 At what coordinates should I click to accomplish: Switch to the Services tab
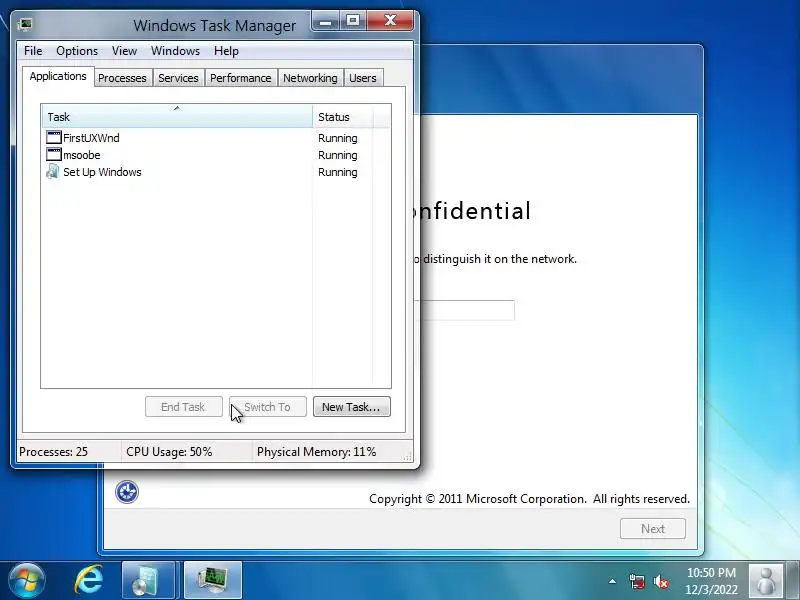178,78
